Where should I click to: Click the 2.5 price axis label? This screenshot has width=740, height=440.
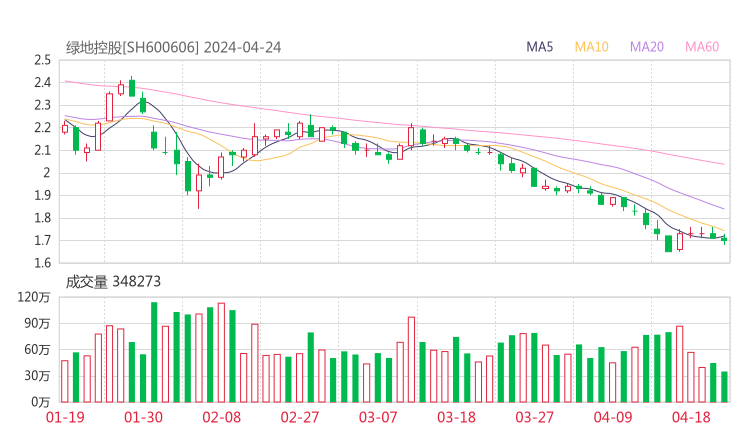pyautogui.click(x=42, y=60)
